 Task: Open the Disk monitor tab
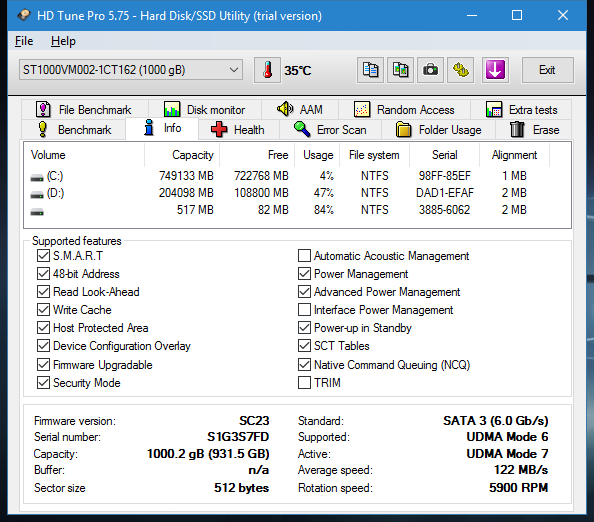(205, 109)
